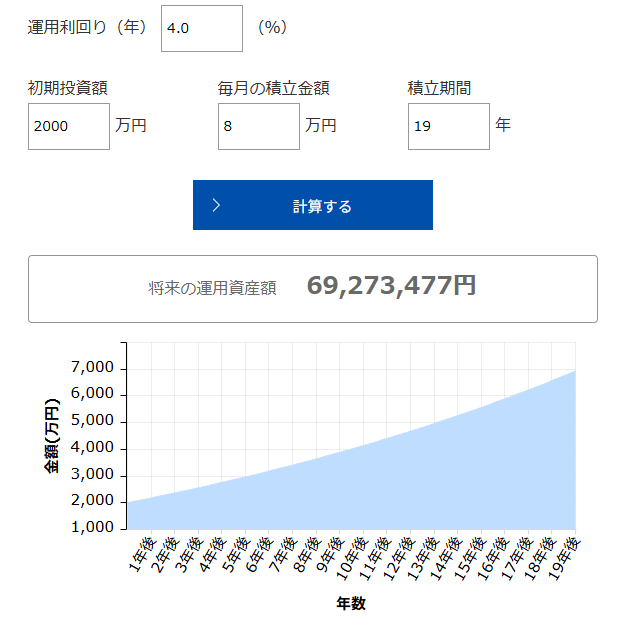Click the 1年後 label on the x-axis
The image size is (632, 625).
141,555
